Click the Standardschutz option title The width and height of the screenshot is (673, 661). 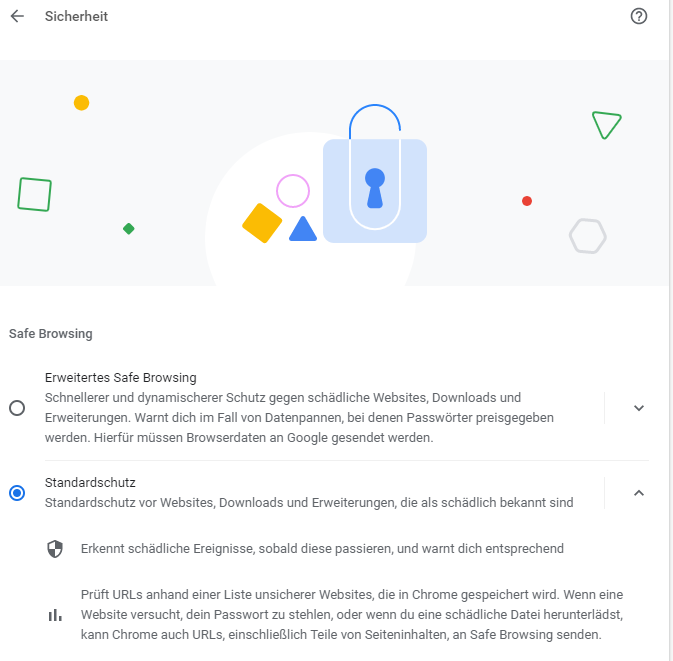click(90, 482)
